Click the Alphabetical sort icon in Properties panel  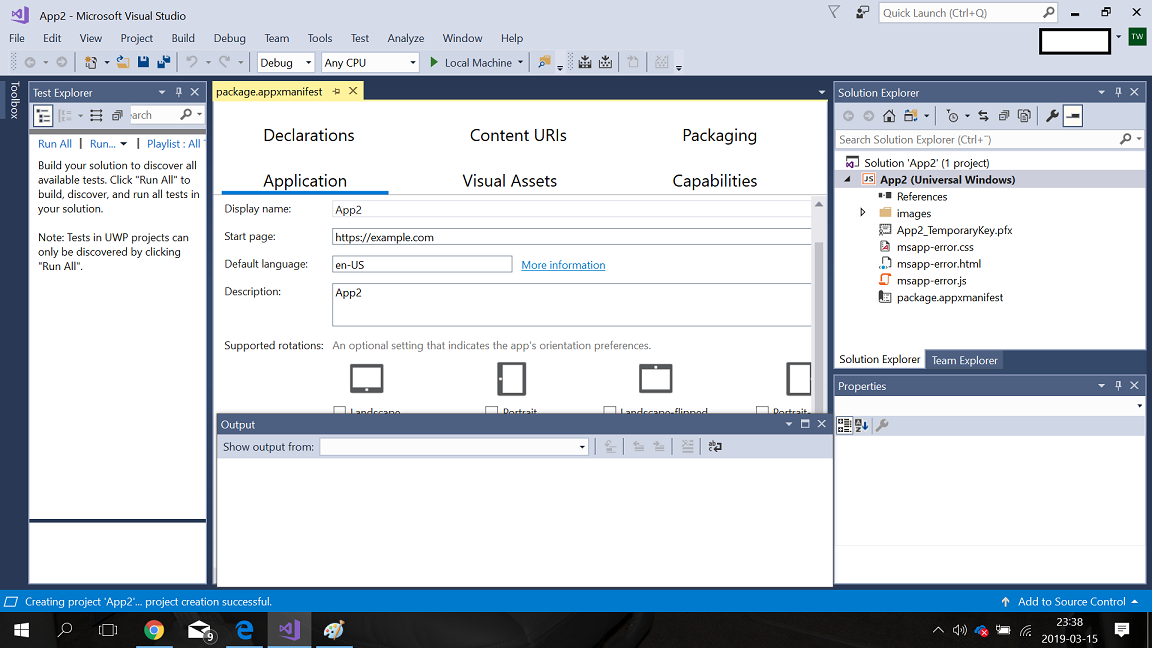(x=862, y=425)
